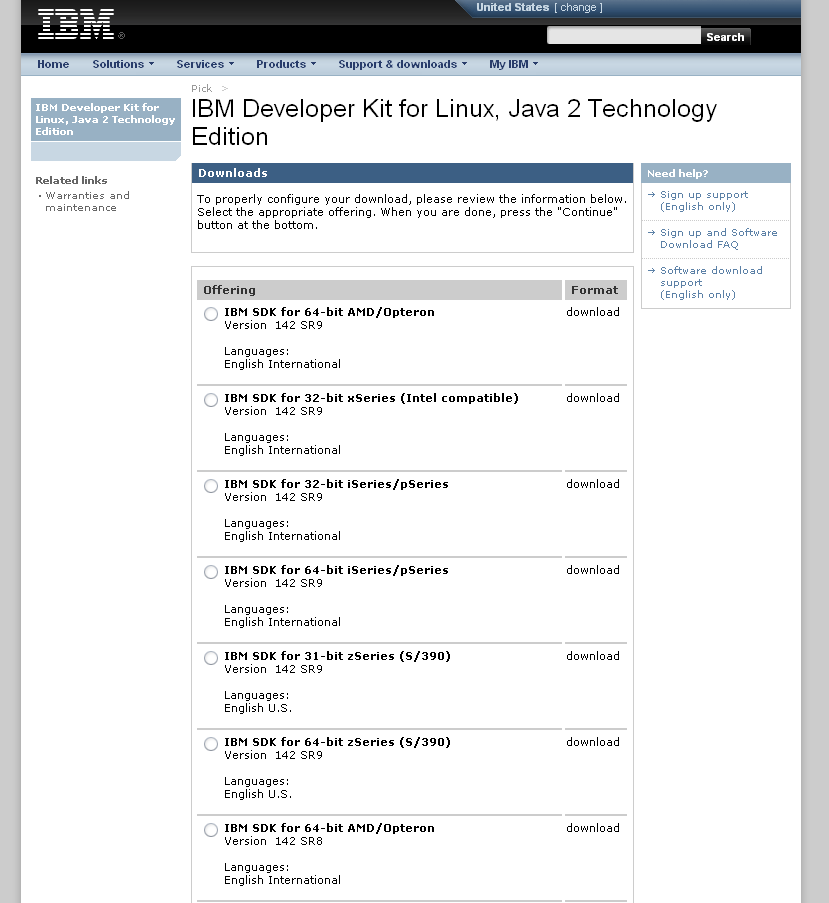Screen dimensions: 829x903
Task: Click the 'Need help?' panel heading
Action: click(716, 173)
